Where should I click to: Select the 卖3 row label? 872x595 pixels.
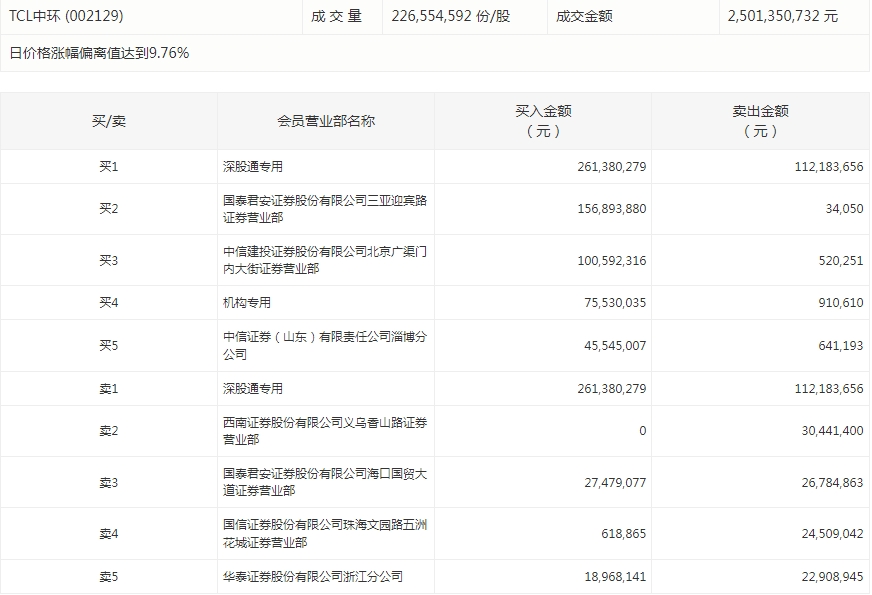click(109, 482)
